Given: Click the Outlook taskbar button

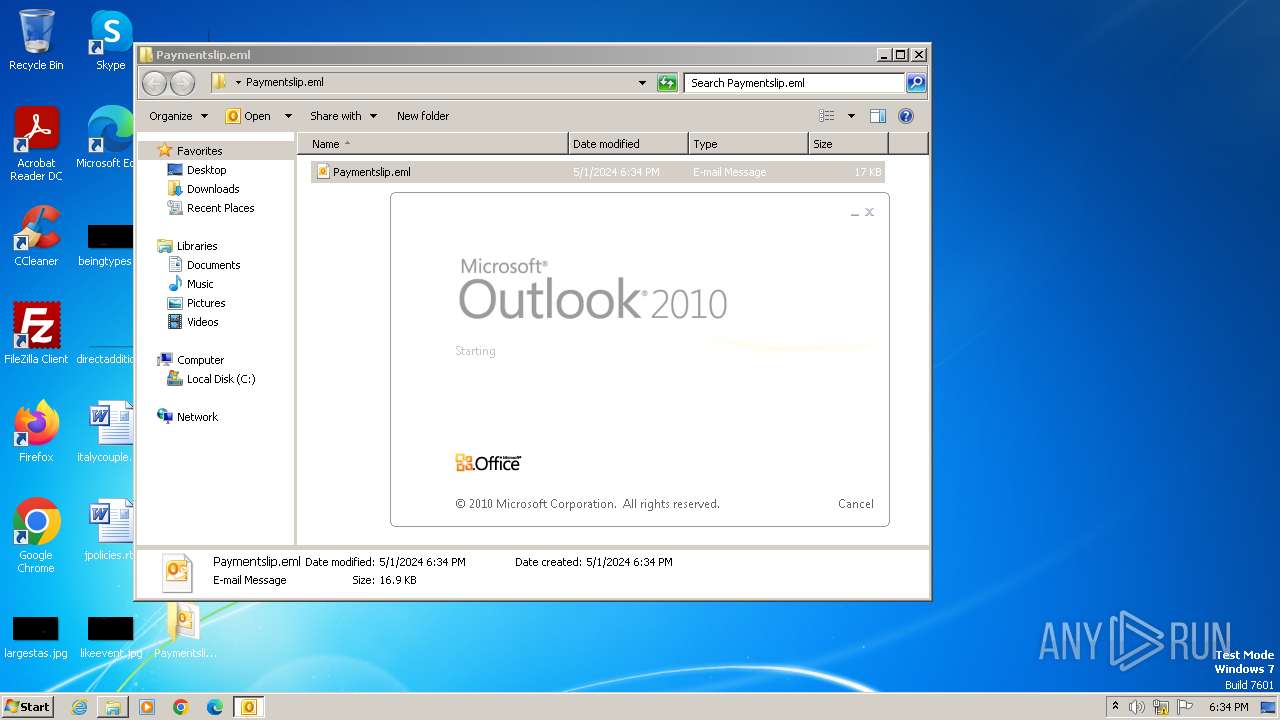Looking at the screenshot, I should [x=249, y=707].
